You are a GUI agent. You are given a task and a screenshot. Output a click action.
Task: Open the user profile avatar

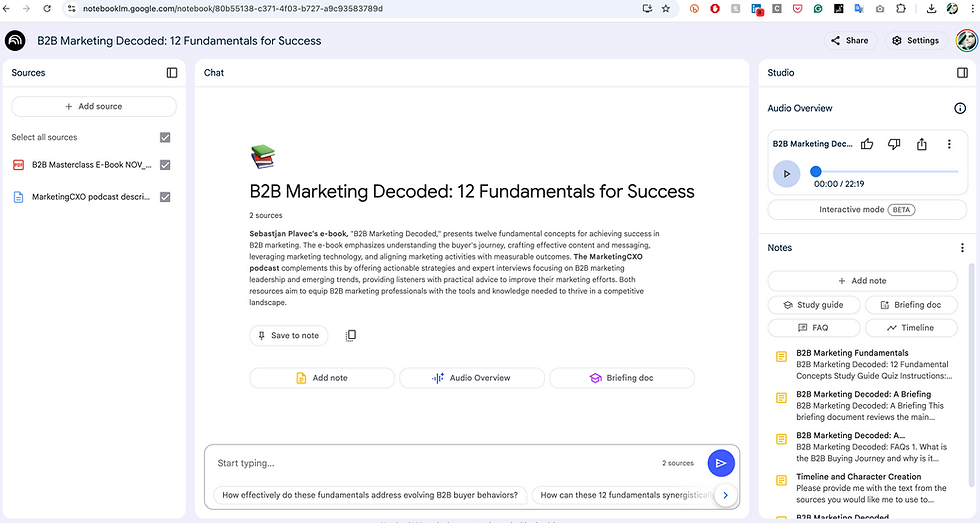point(966,41)
